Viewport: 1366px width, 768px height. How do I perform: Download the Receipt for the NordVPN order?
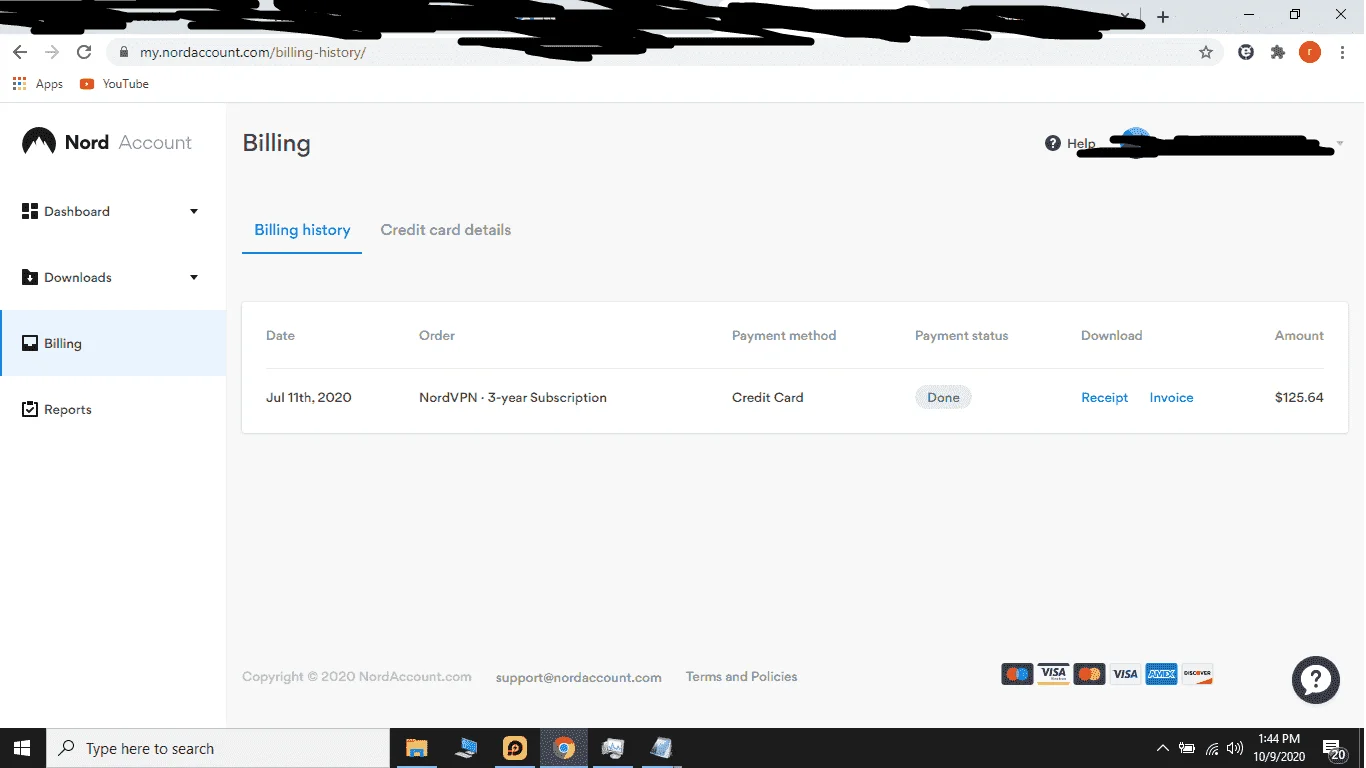(x=1104, y=397)
